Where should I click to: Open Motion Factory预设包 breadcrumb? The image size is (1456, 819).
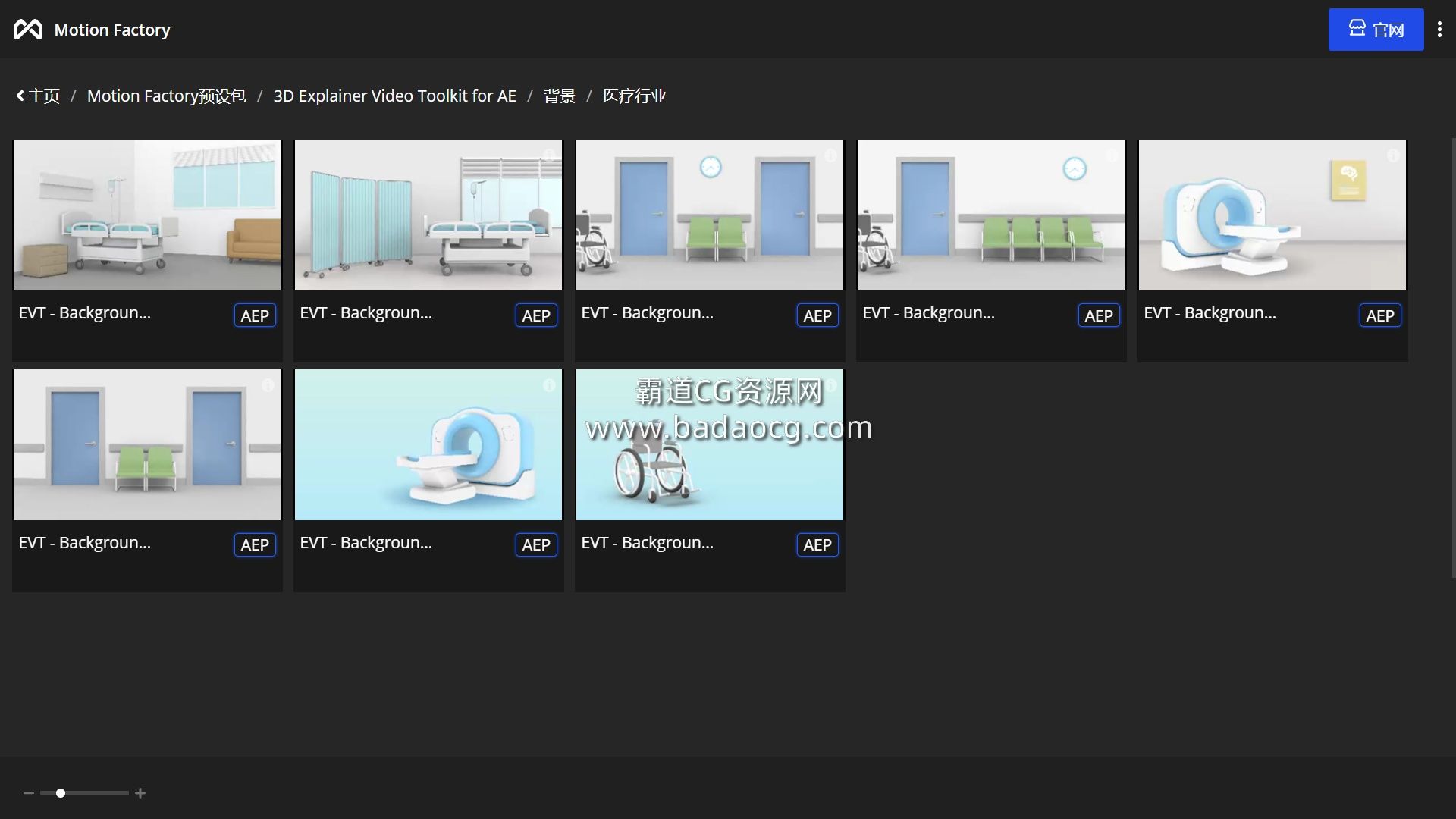coord(166,96)
